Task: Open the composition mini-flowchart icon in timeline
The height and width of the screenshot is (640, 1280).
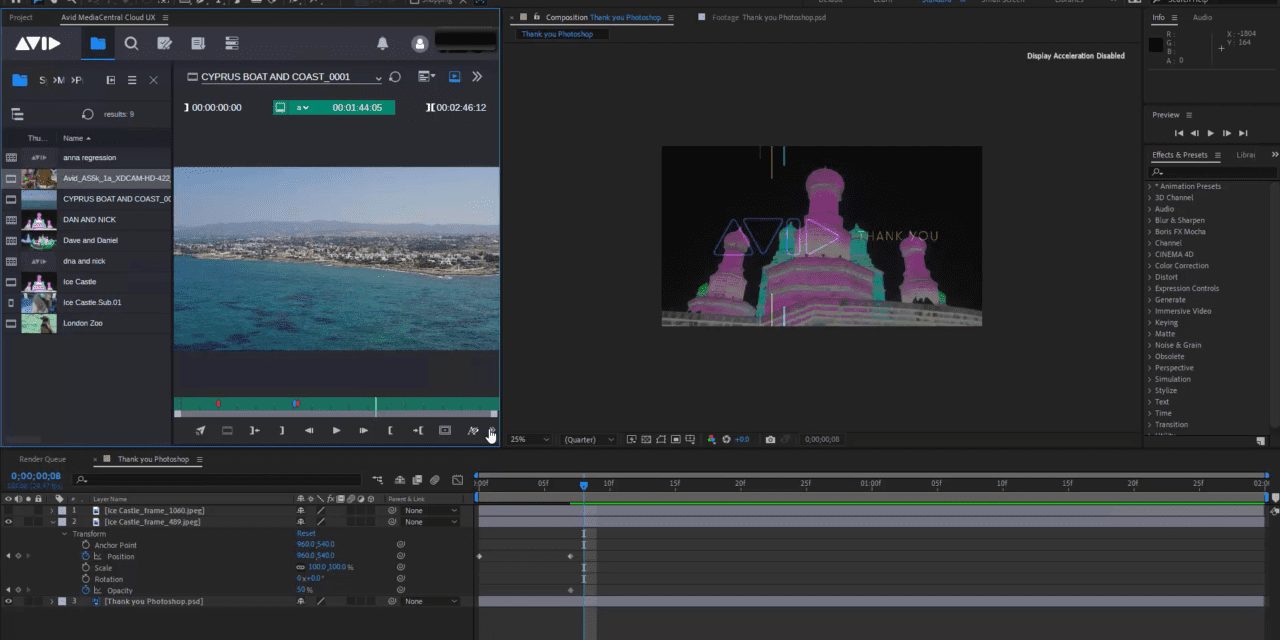Action: 378,480
